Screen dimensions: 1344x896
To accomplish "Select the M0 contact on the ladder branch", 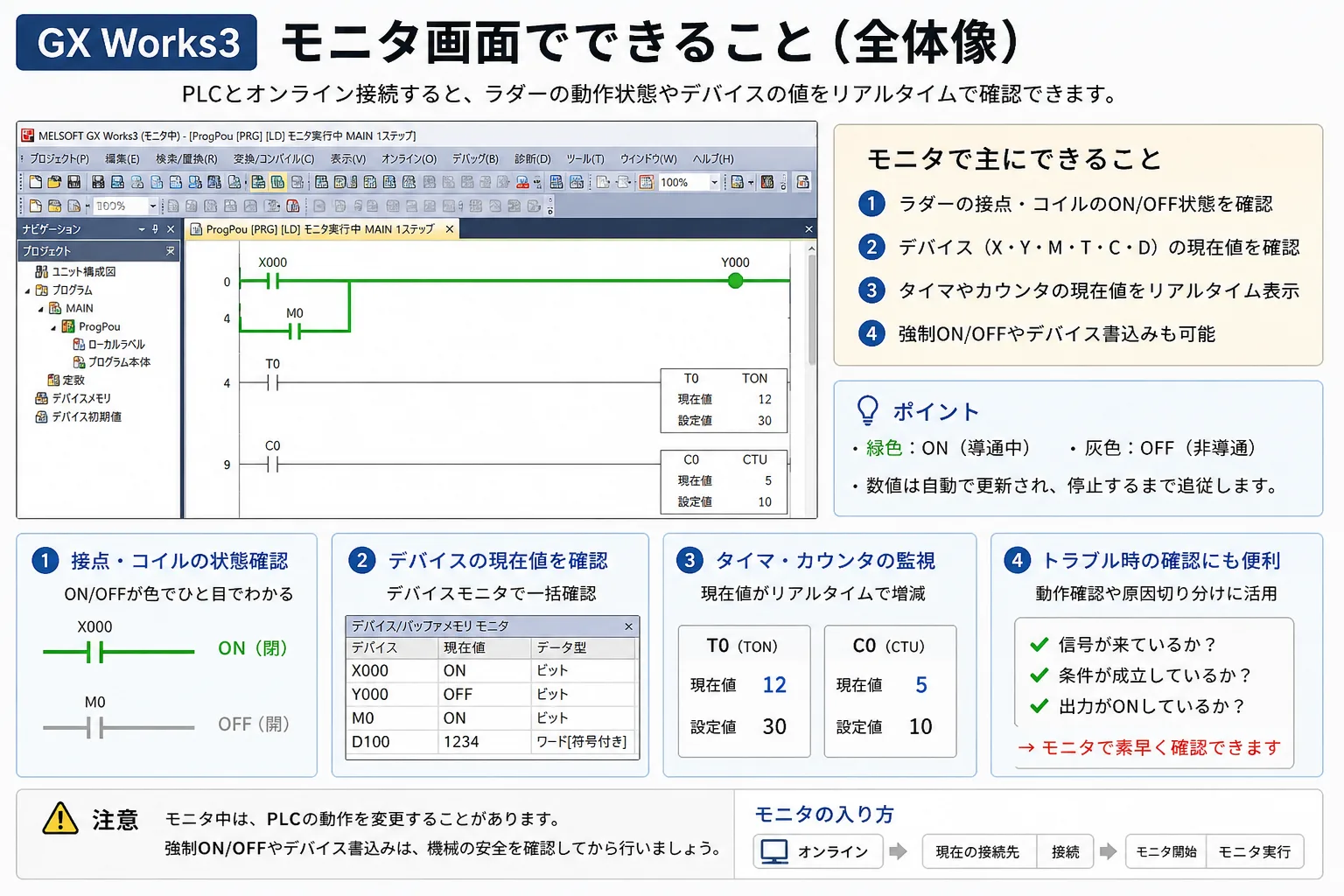I will coord(295,332).
